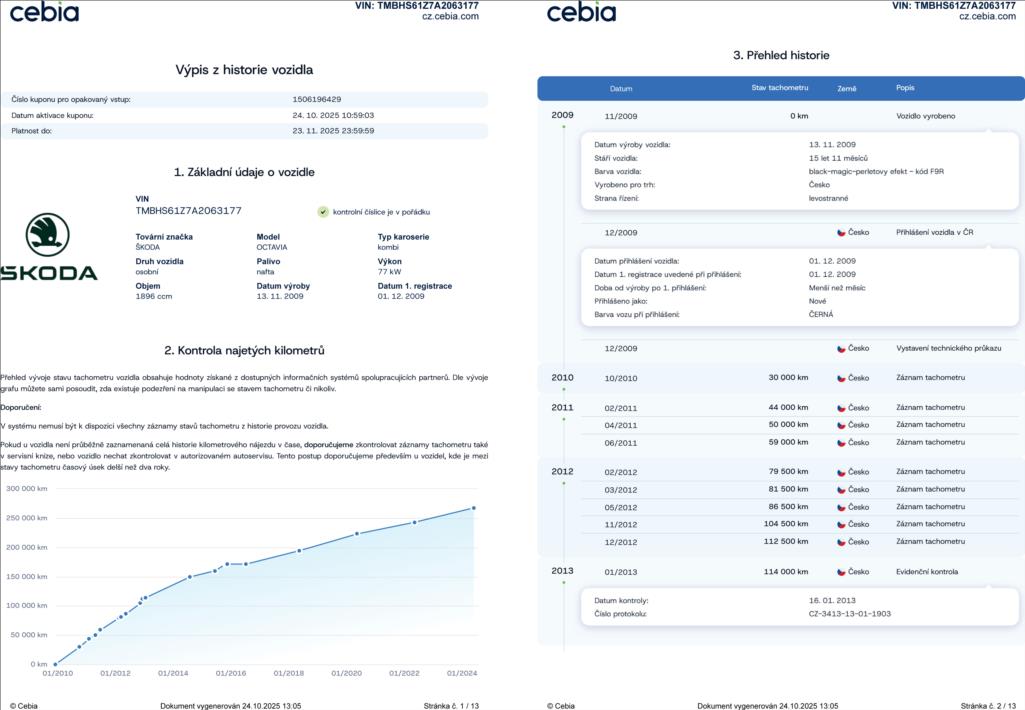Click the Czech flag beside Vystavení technického průkazu

click(841, 348)
